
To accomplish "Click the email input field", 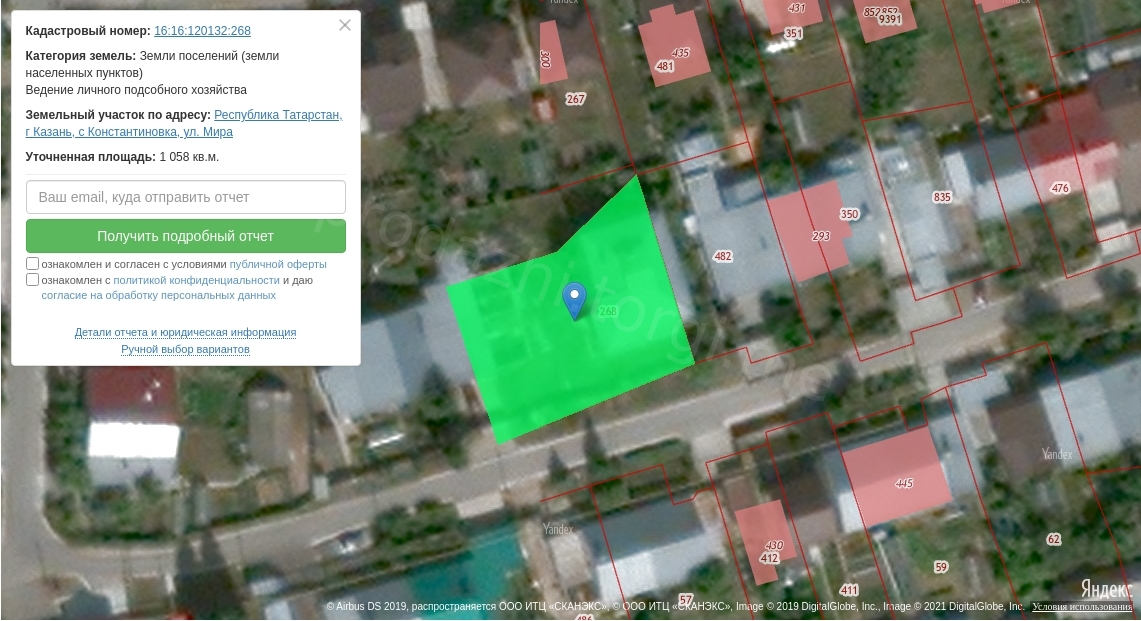I will coord(186,197).
